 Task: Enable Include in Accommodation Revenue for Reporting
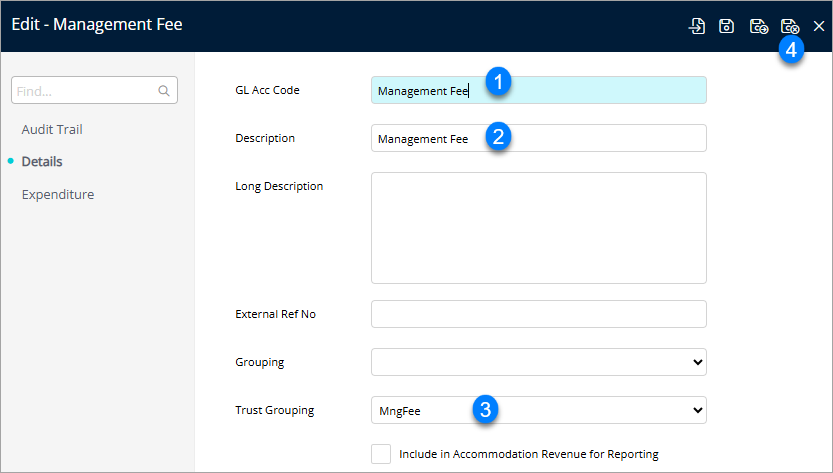(x=381, y=454)
